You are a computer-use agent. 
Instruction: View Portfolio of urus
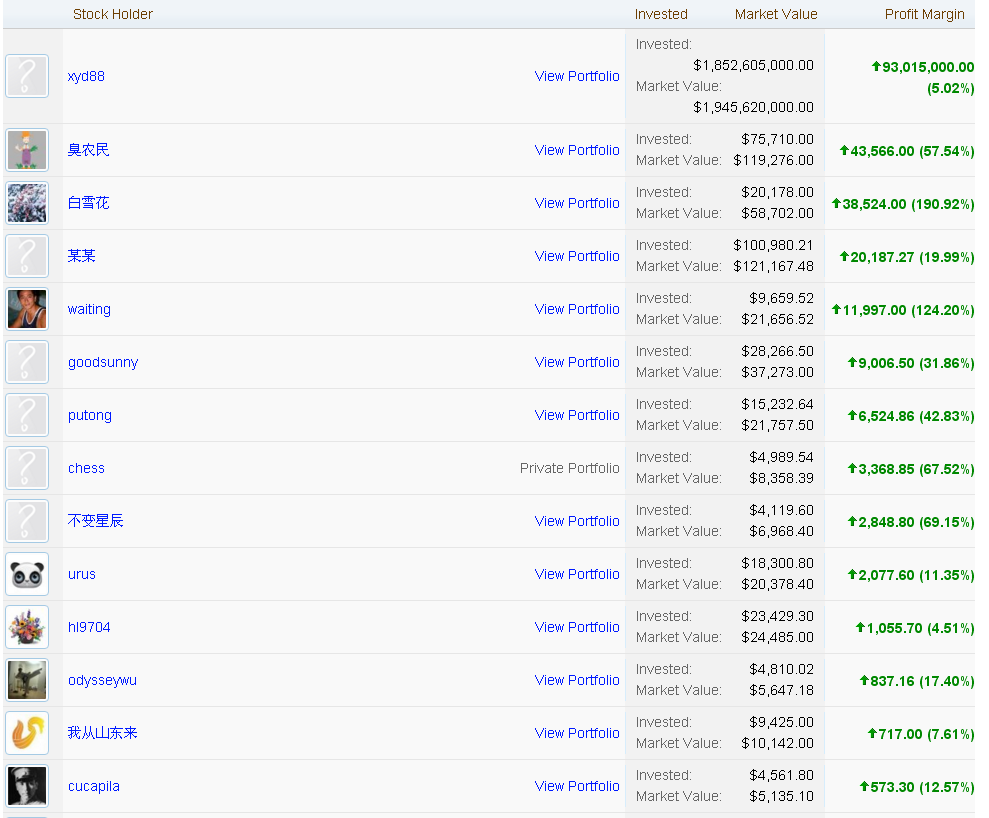pyautogui.click(x=577, y=574)
